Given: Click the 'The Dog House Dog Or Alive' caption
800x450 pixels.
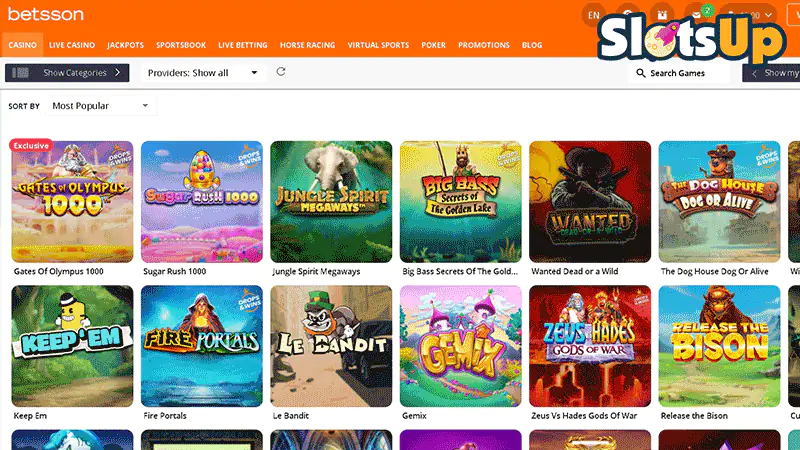Looking at the screenshot, I should [x=715, y=271].
